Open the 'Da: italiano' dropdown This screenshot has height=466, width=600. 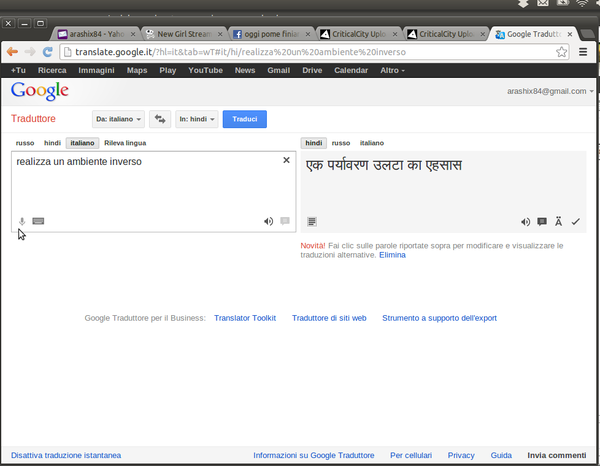point(118,119)
